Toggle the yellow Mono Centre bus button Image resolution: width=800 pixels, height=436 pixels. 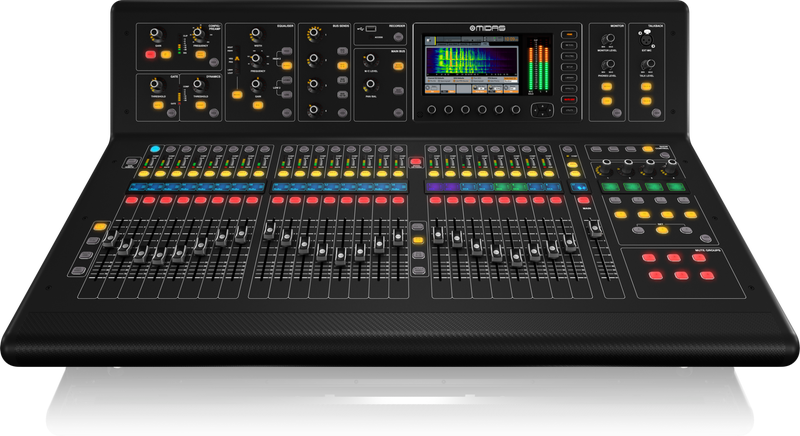pyautogui.click(x=398, y=66)
